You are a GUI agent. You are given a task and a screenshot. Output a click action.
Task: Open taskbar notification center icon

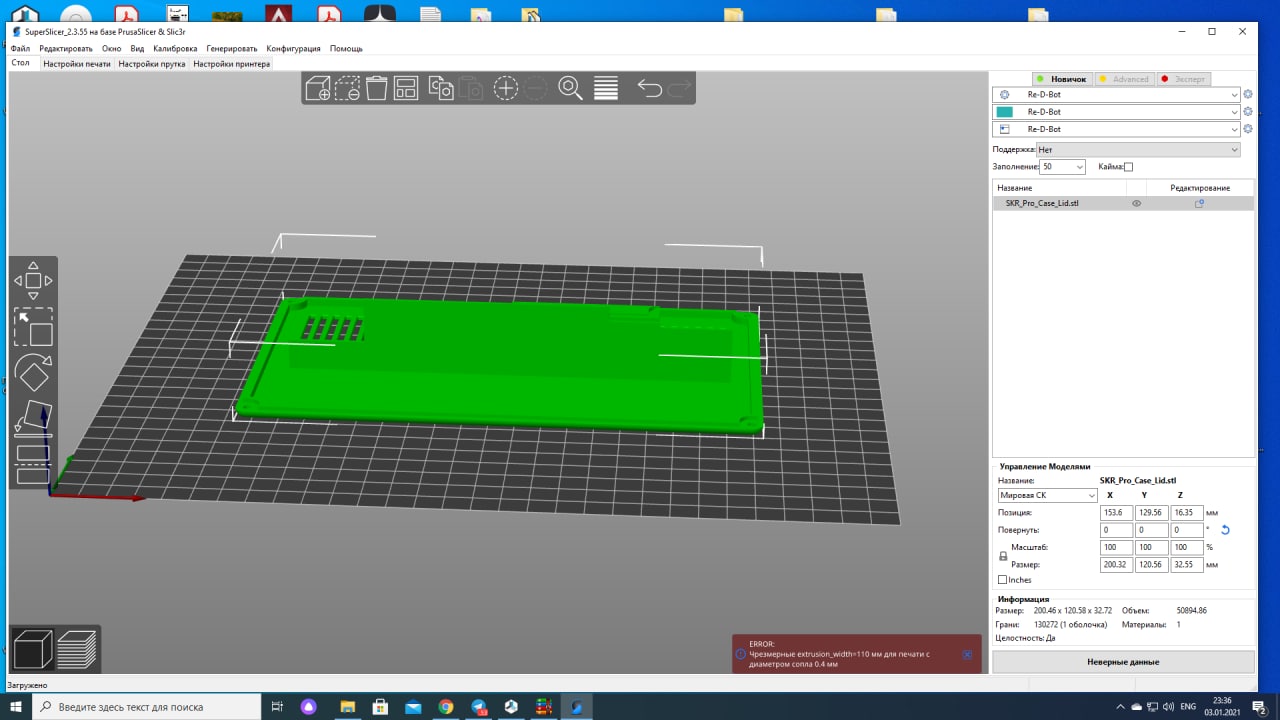coord(1260,707)
